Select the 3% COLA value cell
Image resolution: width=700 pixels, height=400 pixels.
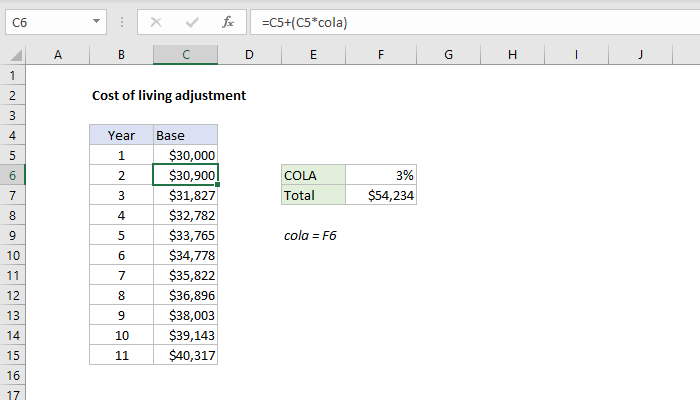(x=381, y=175)
